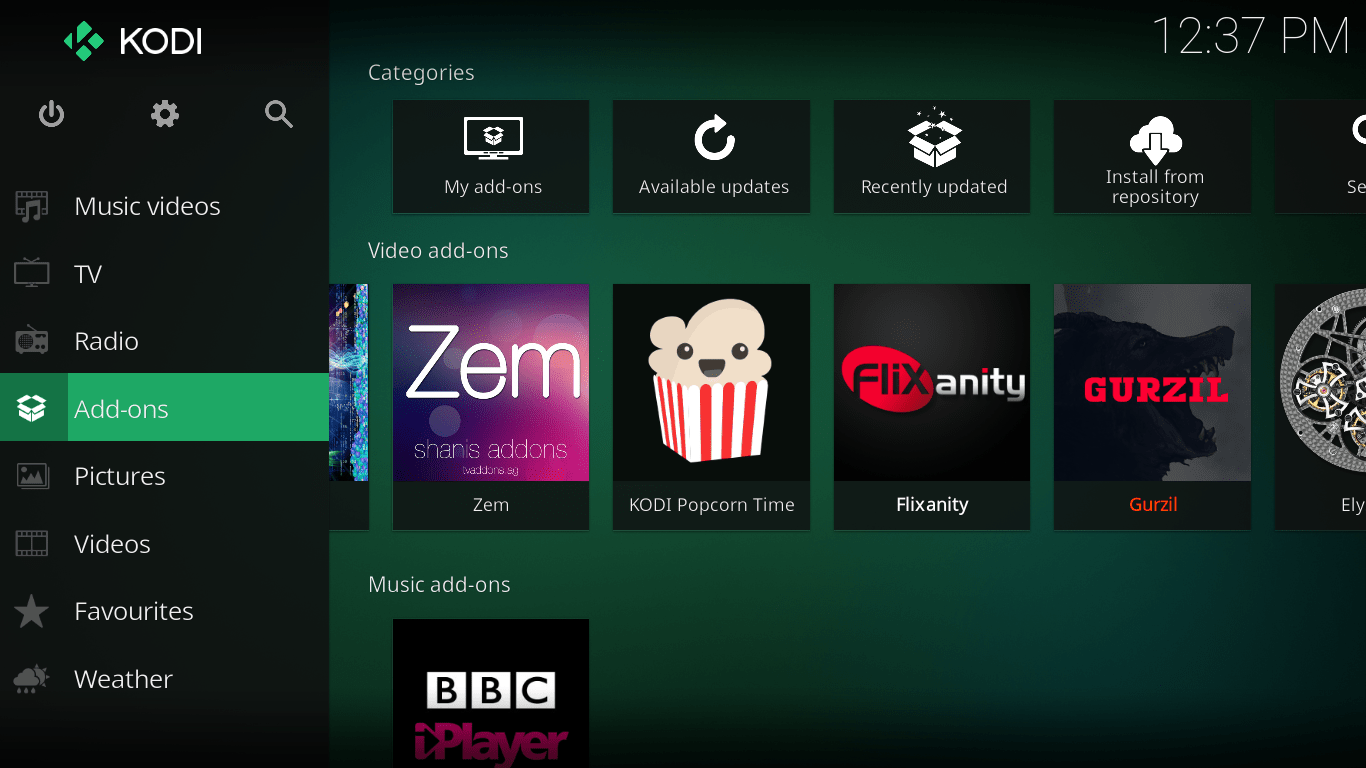Click the TV screen icon in sidebar
Image resolution: width=1366 pixels, height=768 pixels.
click(32, 273)
